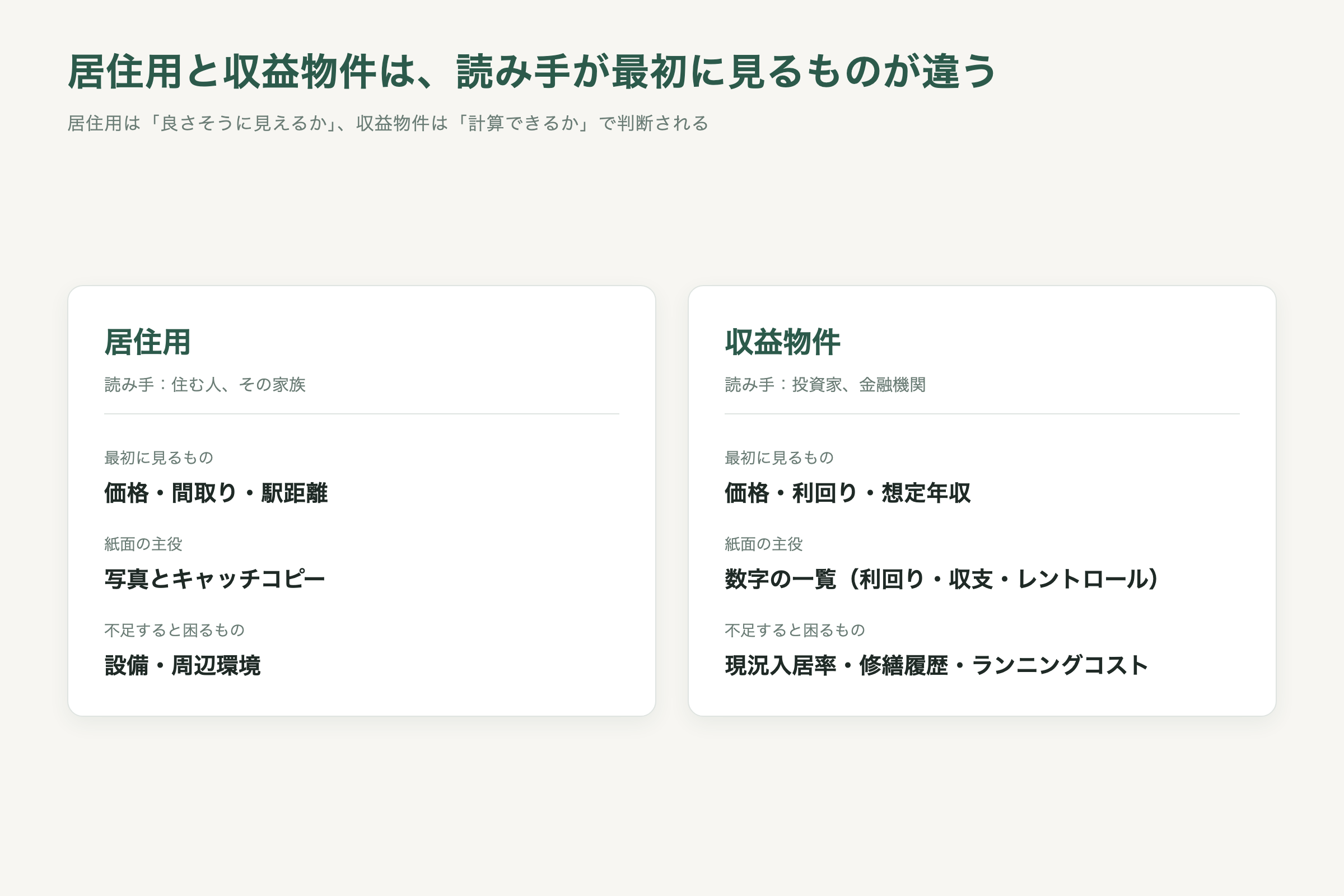
Task: Select the 居住用 card heading
Action: (147, 342)
